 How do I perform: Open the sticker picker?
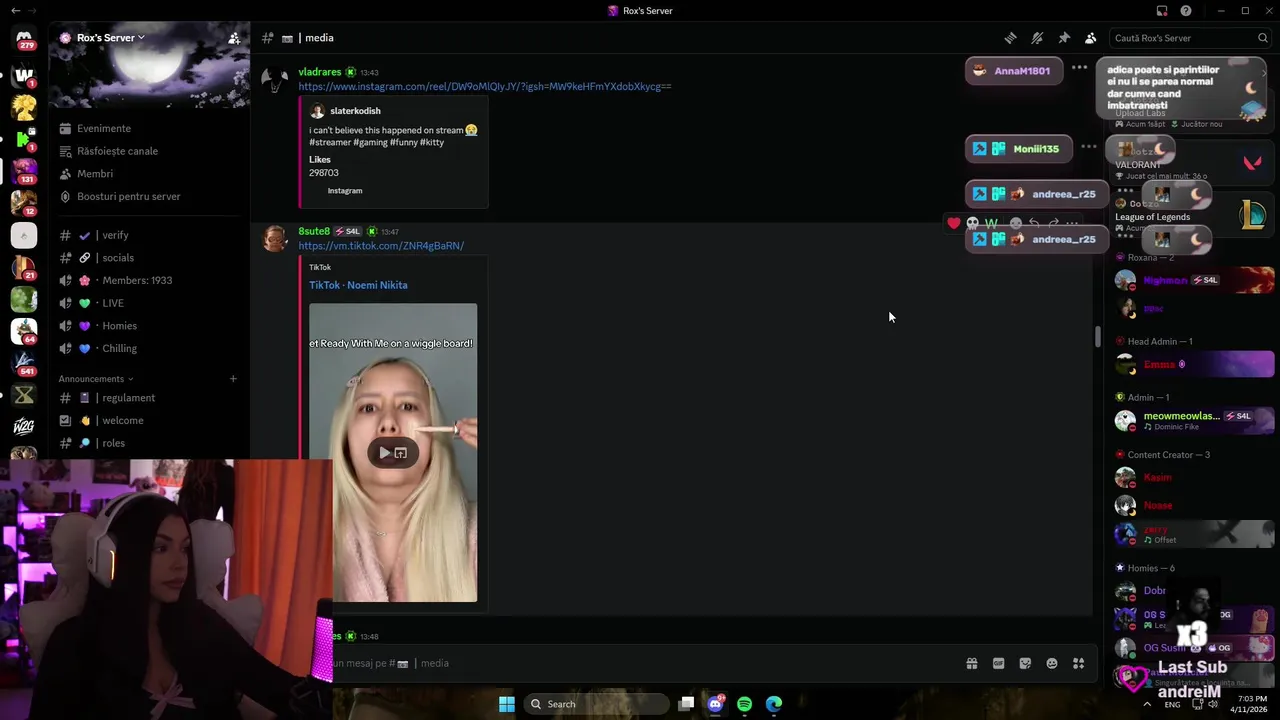coord(1025,663)
